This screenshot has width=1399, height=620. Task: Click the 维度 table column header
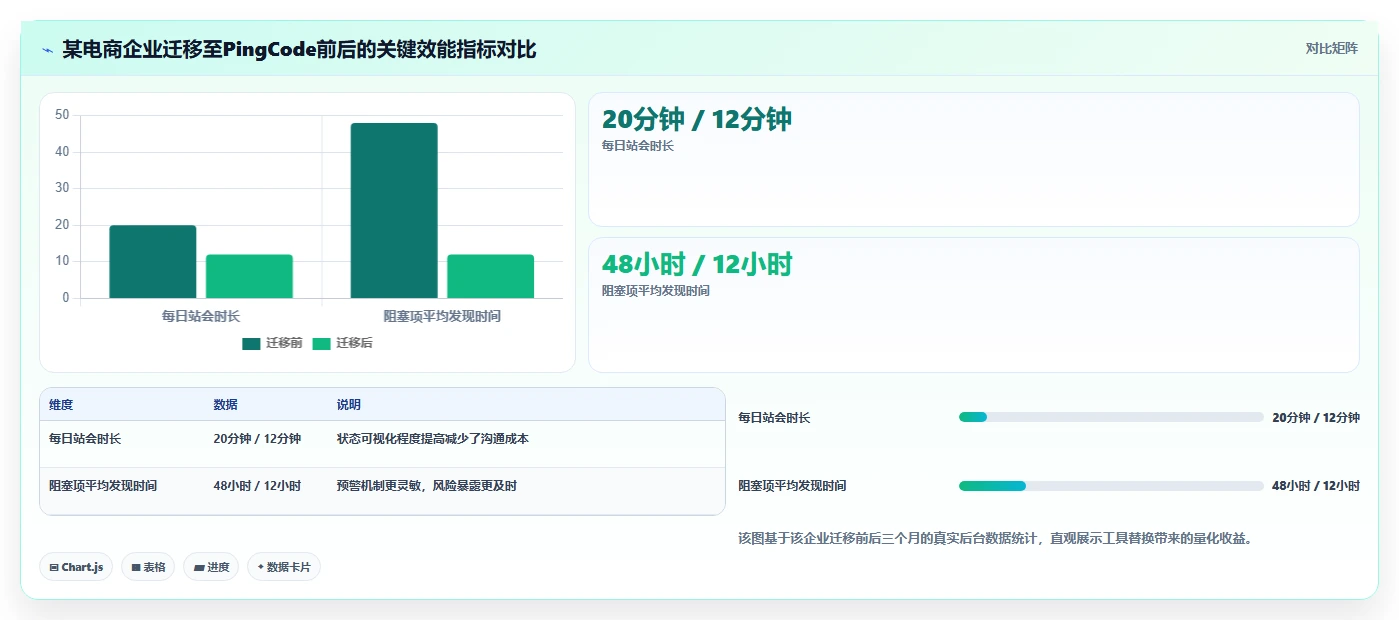pyautogui.click(x=61, y=405)
